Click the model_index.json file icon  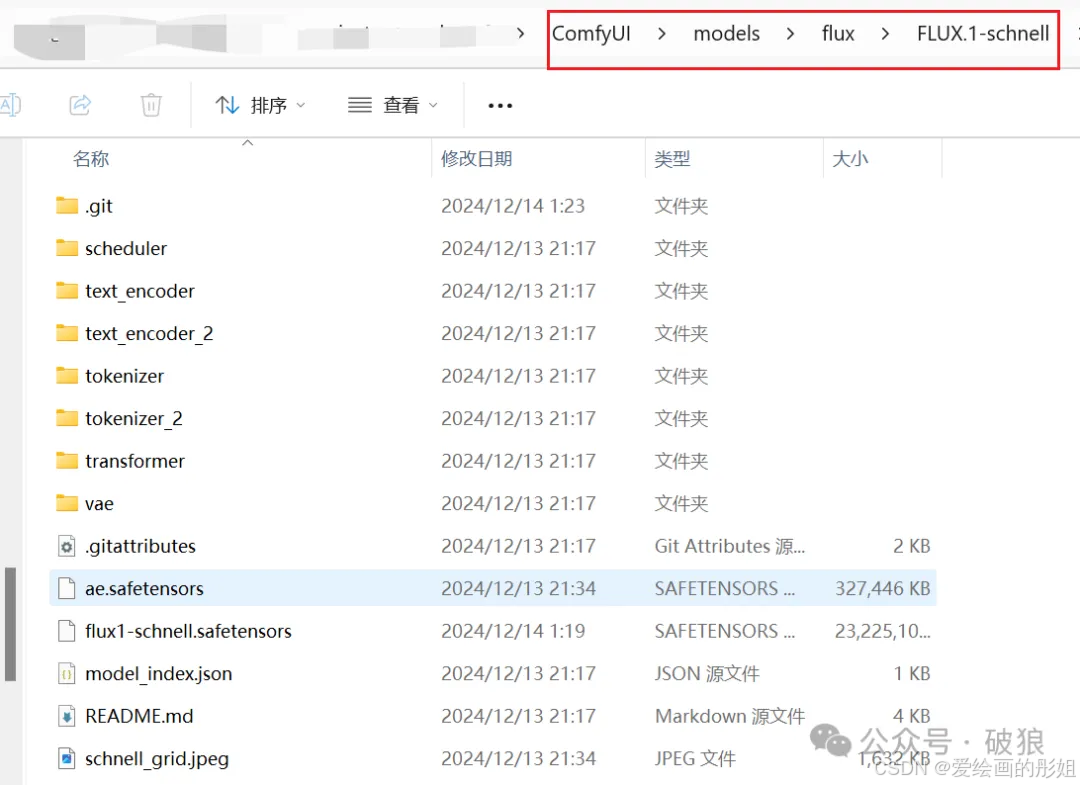[x=67, y=673]
